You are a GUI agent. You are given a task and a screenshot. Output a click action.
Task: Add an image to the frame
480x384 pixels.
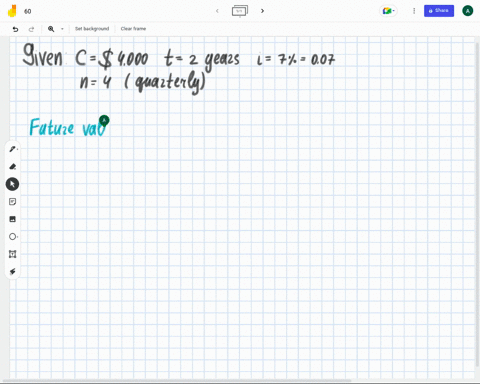point(13,219)
